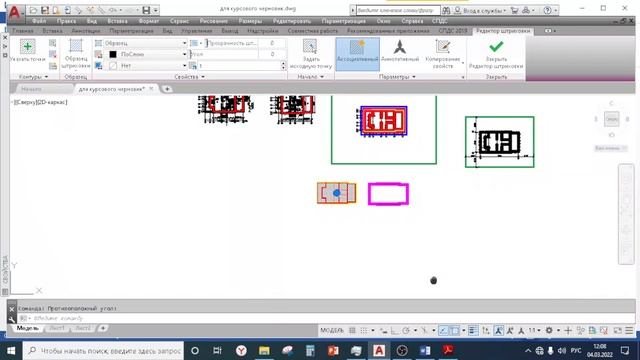The height and width of the screenshot is (360, 640).
Task: Open the AutoCAD application menu (red A)
Action: click(15, 12)
